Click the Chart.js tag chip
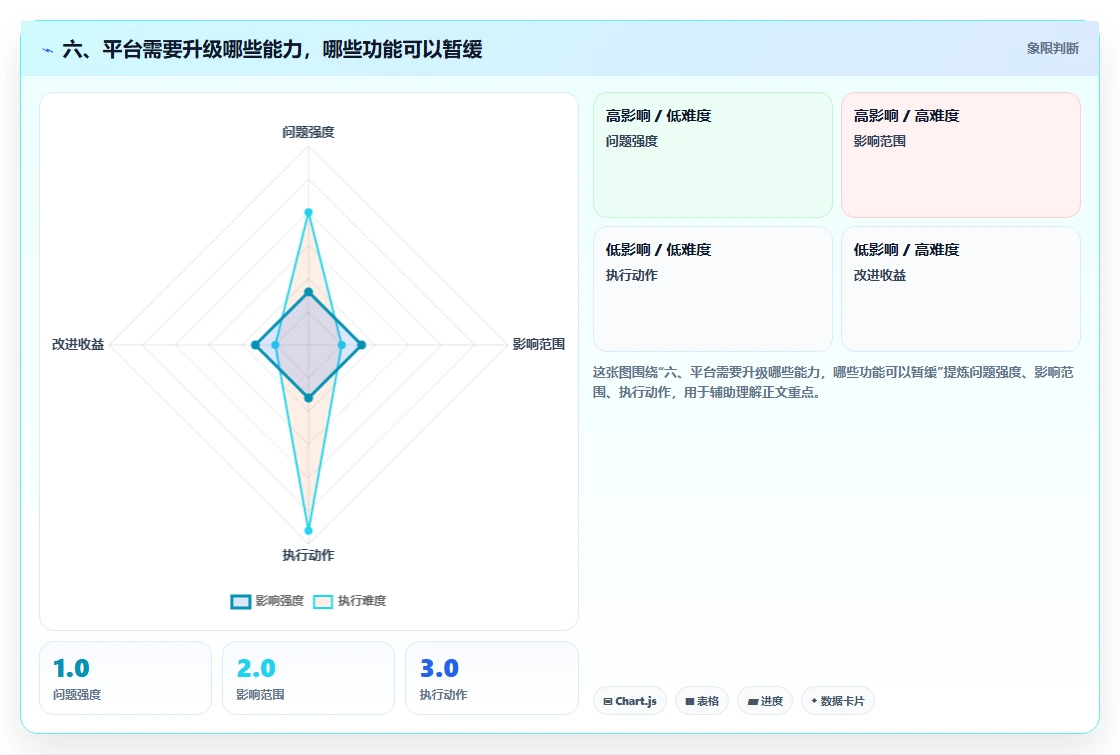This screenshot has width=1120, height=755. tap(630, 701)
